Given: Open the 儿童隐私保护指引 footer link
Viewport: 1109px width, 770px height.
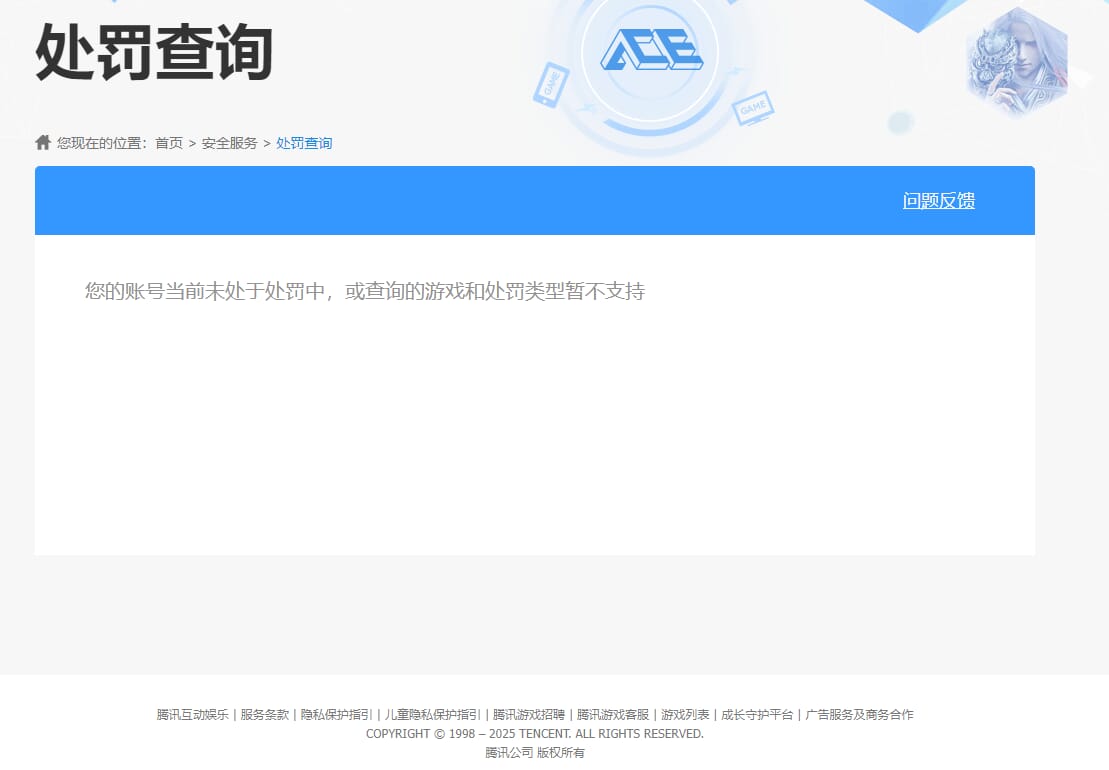Looking at the screenshot, I should pyautogui.click(x=432, y=715).
